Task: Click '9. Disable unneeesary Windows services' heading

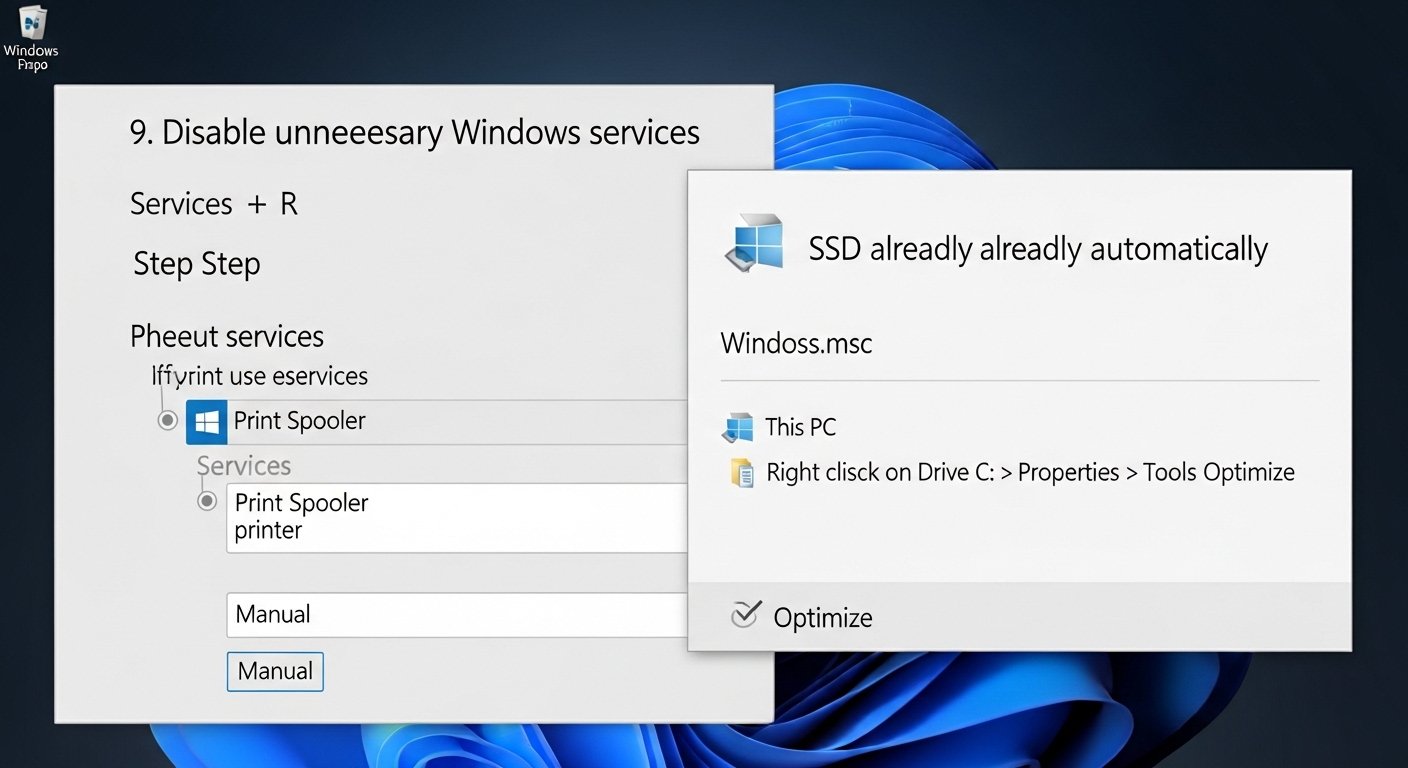Action: pyautogui.click(x=415, y=133)
